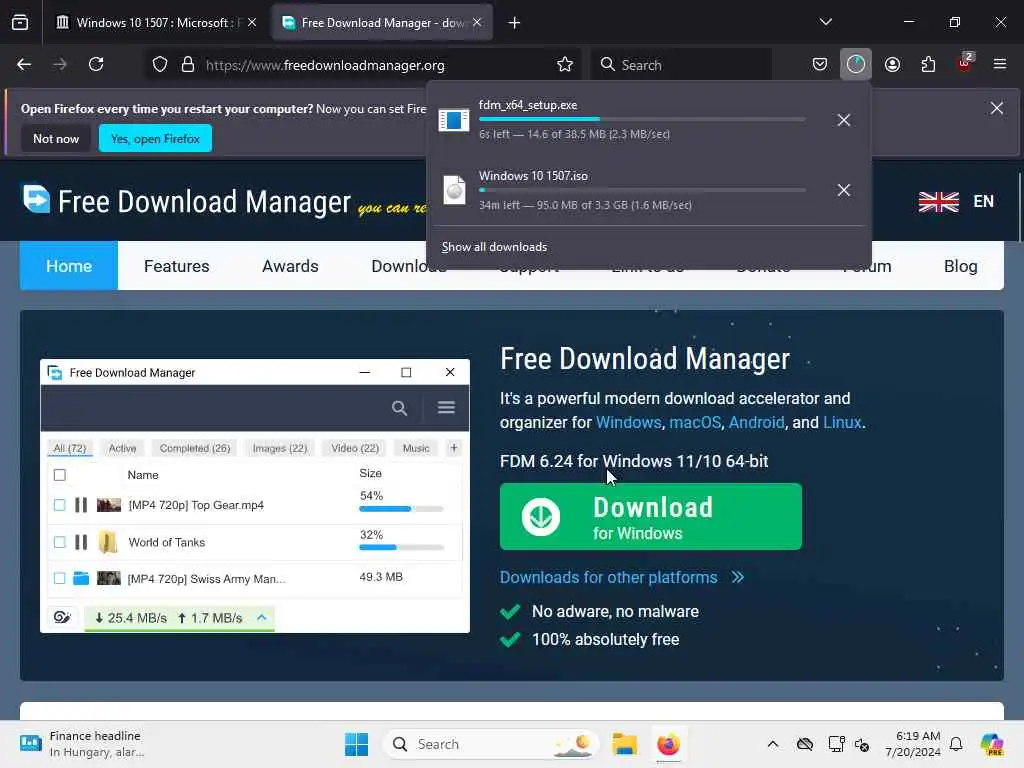
Task: Click the plus icon after Music tab
Action: click(454, 448)
